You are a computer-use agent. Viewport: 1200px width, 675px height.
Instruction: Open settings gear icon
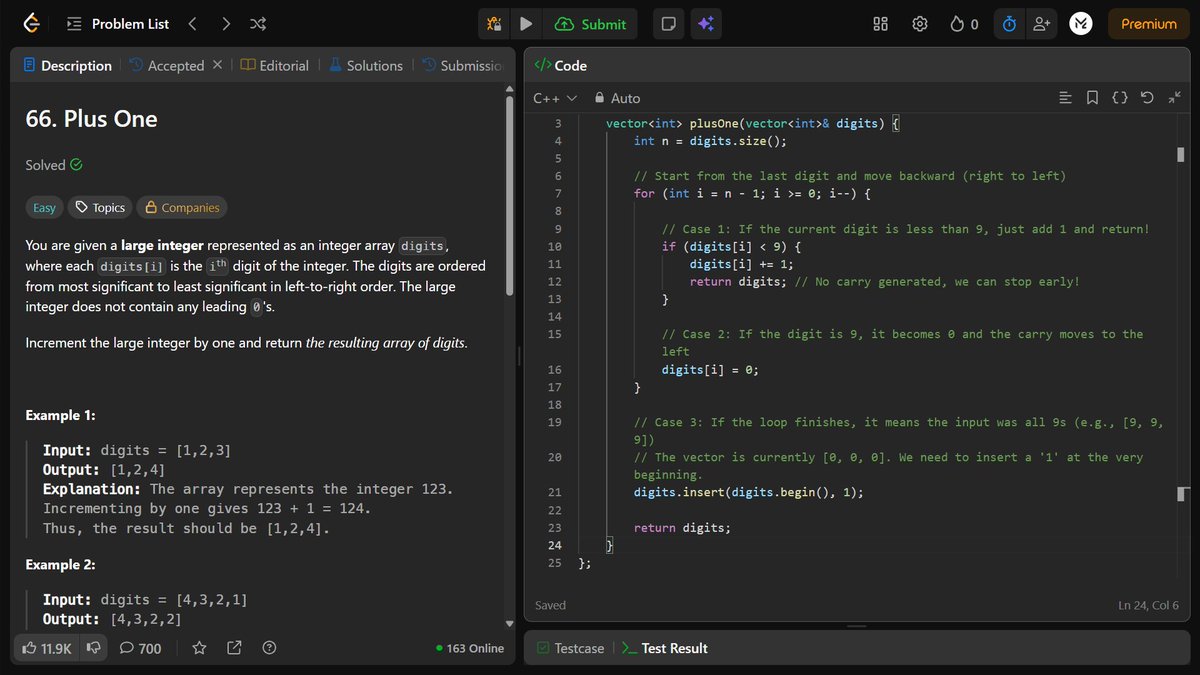pyautogui.click(x=921, y=24)
